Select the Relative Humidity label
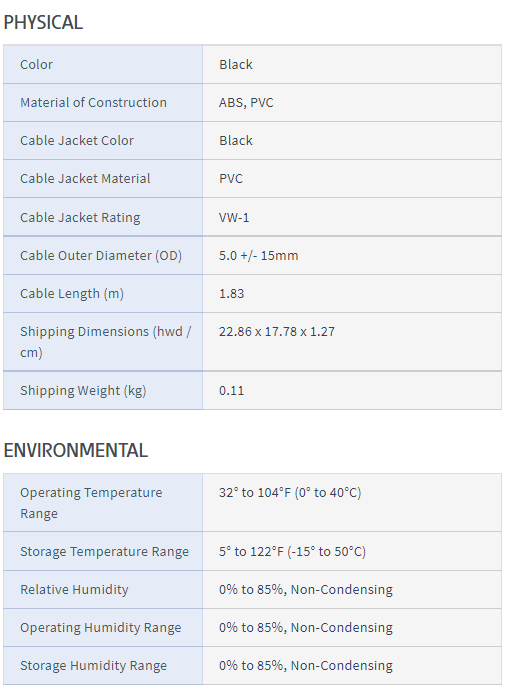507x691 pixels. point(74,589)
